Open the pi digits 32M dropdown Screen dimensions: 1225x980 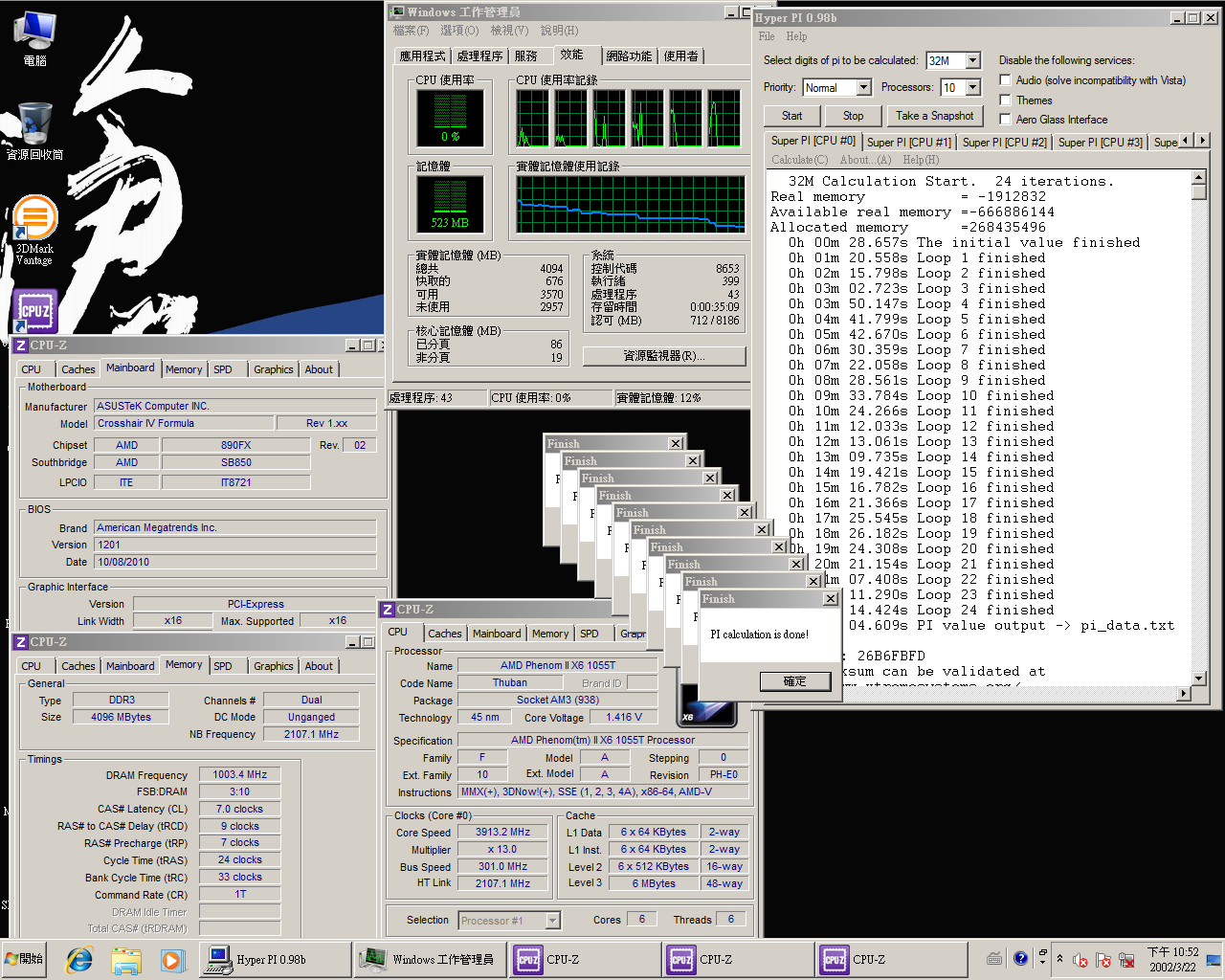click(973, 60)
